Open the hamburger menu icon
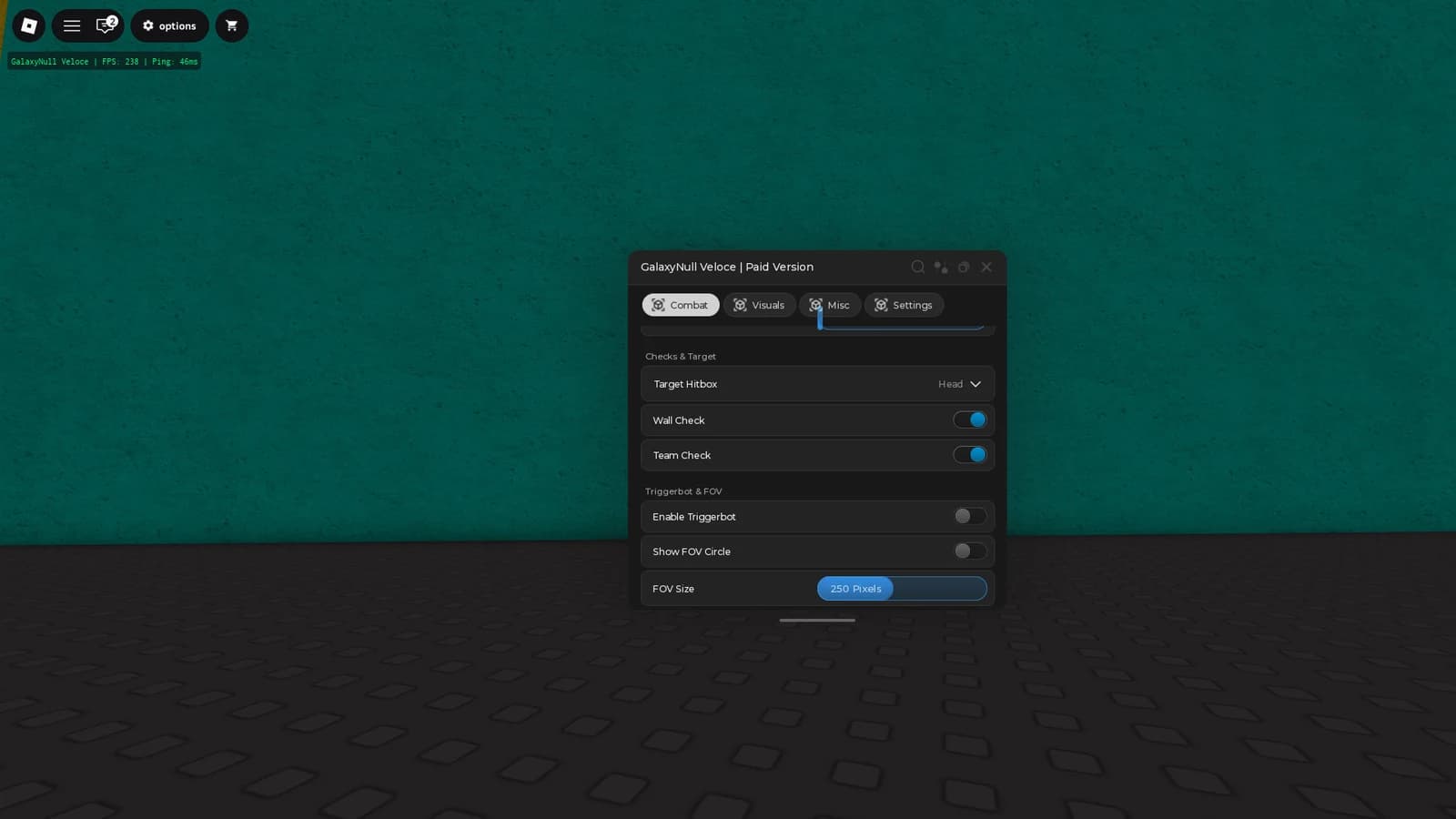Viewport: 1456px width, 819px height. 72,25
